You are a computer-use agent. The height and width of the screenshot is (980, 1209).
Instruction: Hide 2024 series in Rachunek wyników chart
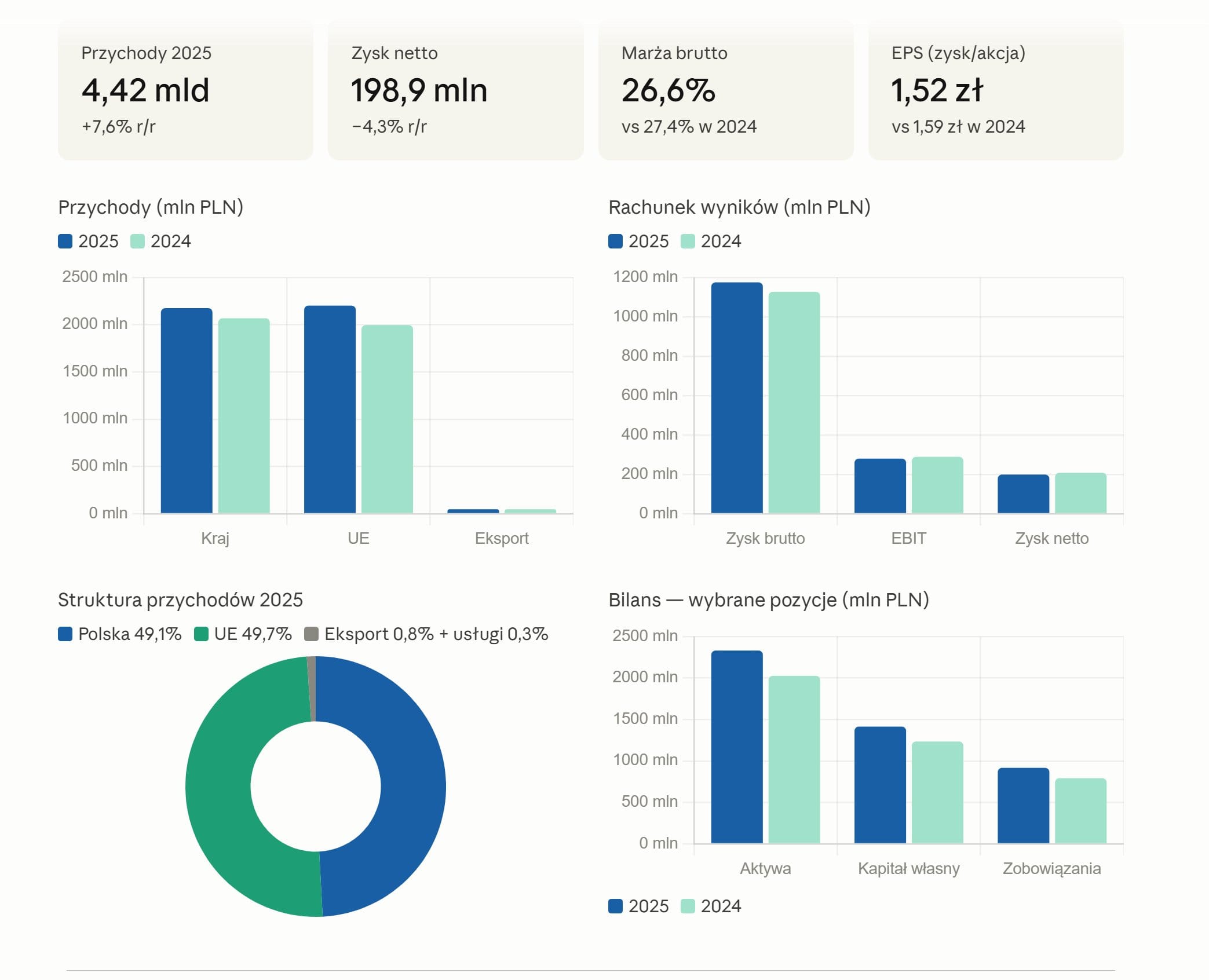pyautogui.click(x=711, y=241)
